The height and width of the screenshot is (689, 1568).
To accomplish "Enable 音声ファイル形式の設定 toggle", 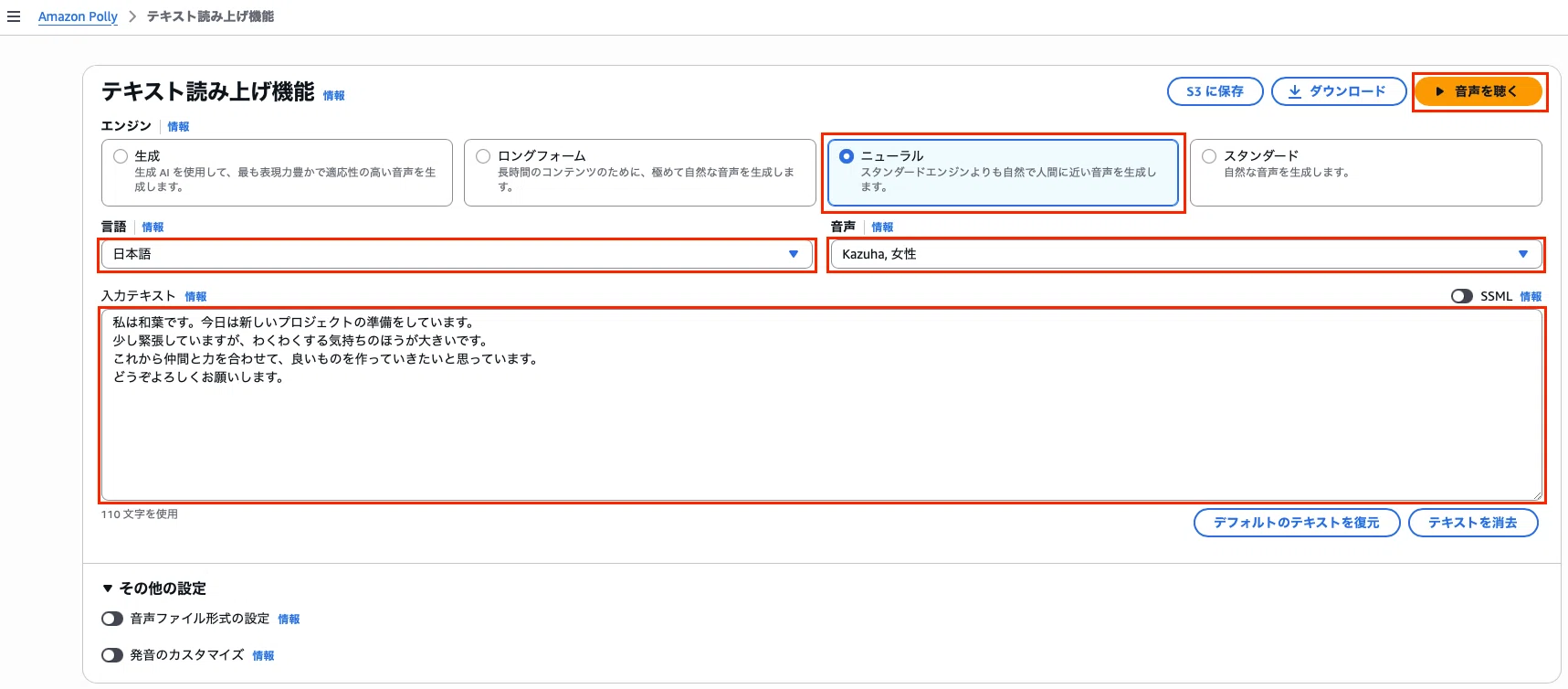I will click(112, 619).
